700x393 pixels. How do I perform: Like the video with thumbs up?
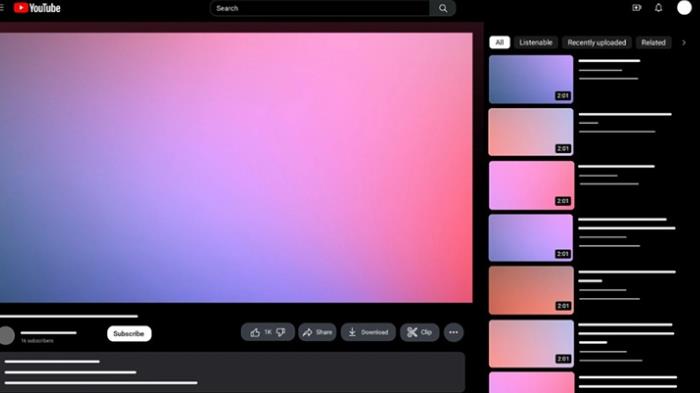(261, 332)
